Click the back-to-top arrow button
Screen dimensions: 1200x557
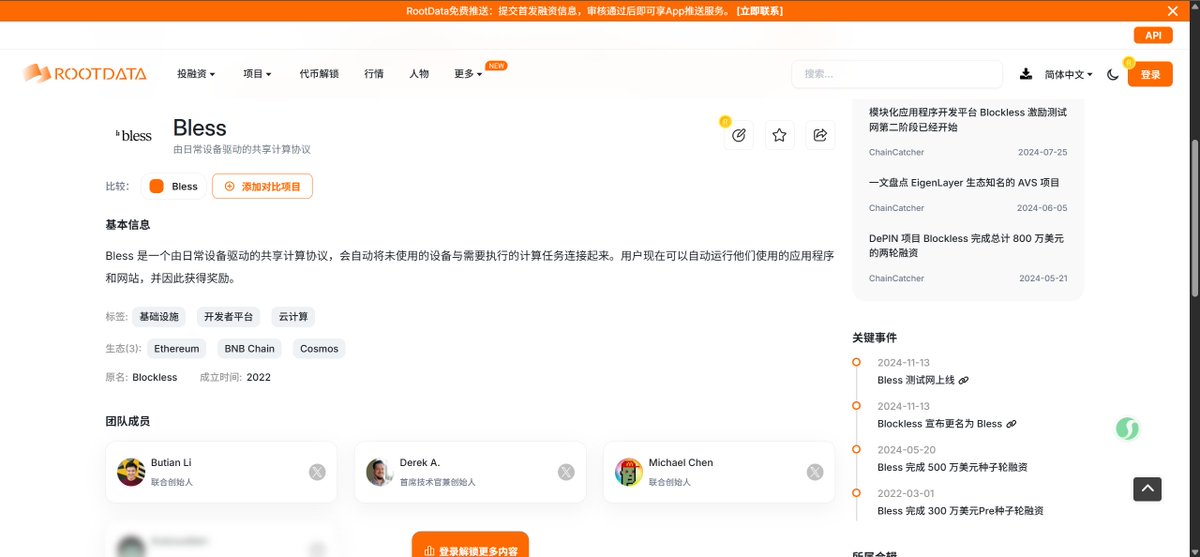click(1147, 489)
